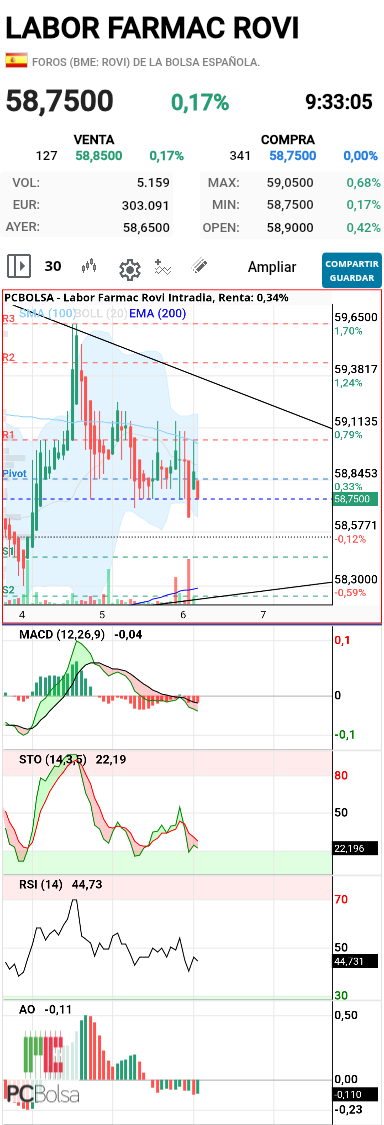Click the VENTA price 58,8500

coord(99,156)
